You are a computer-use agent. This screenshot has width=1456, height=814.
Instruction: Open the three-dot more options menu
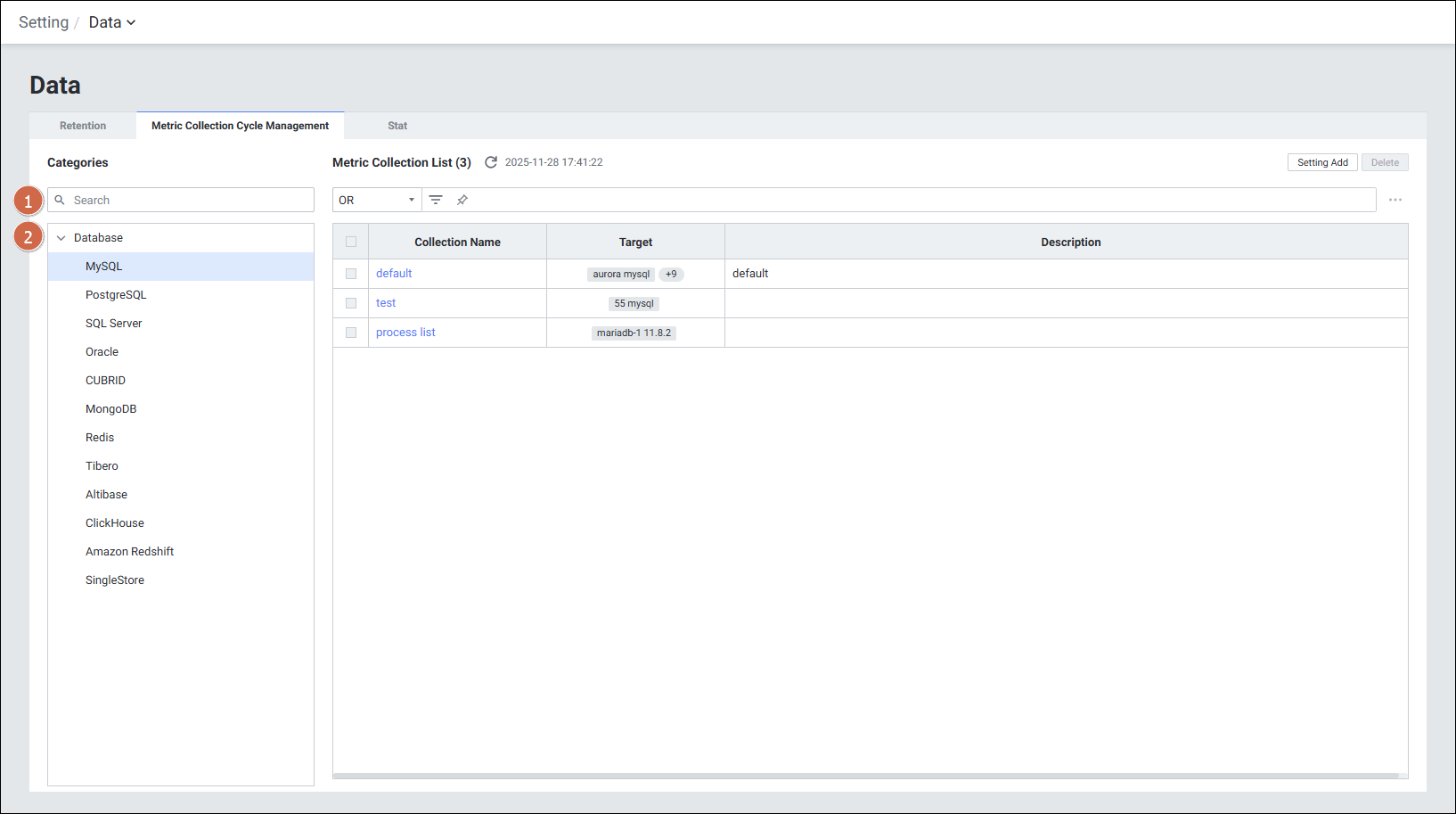1395,200
